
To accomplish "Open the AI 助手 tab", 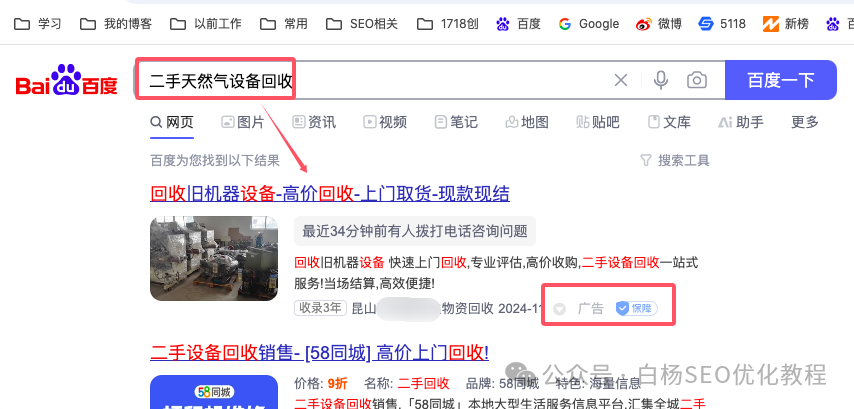I will [x=740, y=122].
